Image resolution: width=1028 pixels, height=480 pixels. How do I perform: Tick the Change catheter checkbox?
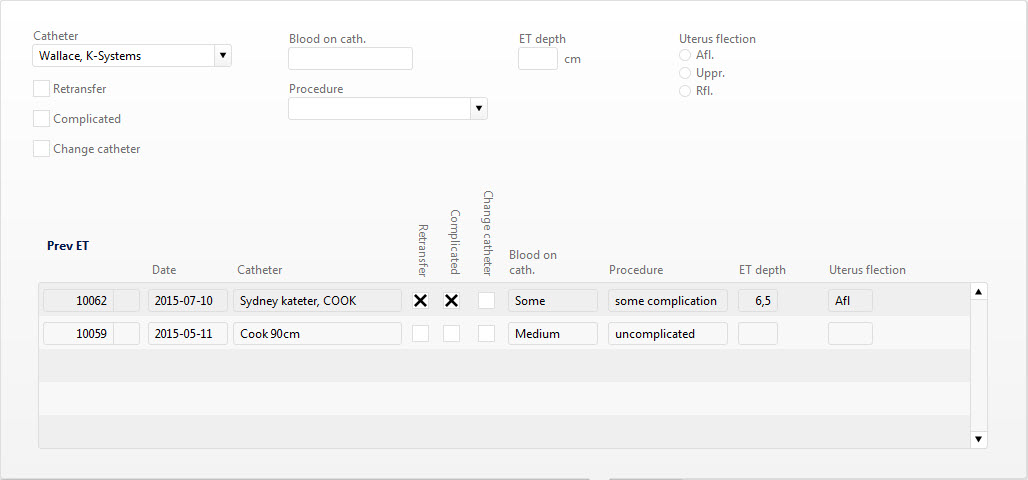tap(41, 149)
